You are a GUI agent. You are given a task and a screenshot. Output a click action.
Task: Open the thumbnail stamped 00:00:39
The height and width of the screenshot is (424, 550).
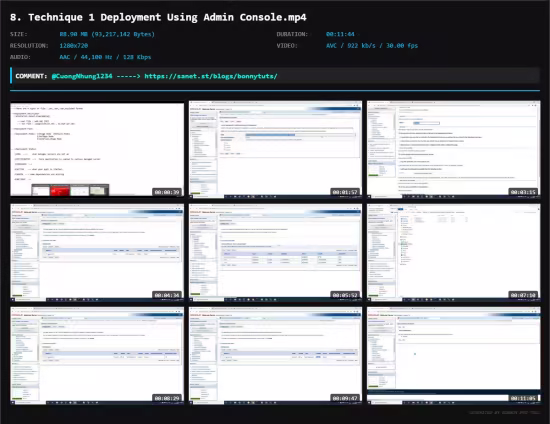97,149
